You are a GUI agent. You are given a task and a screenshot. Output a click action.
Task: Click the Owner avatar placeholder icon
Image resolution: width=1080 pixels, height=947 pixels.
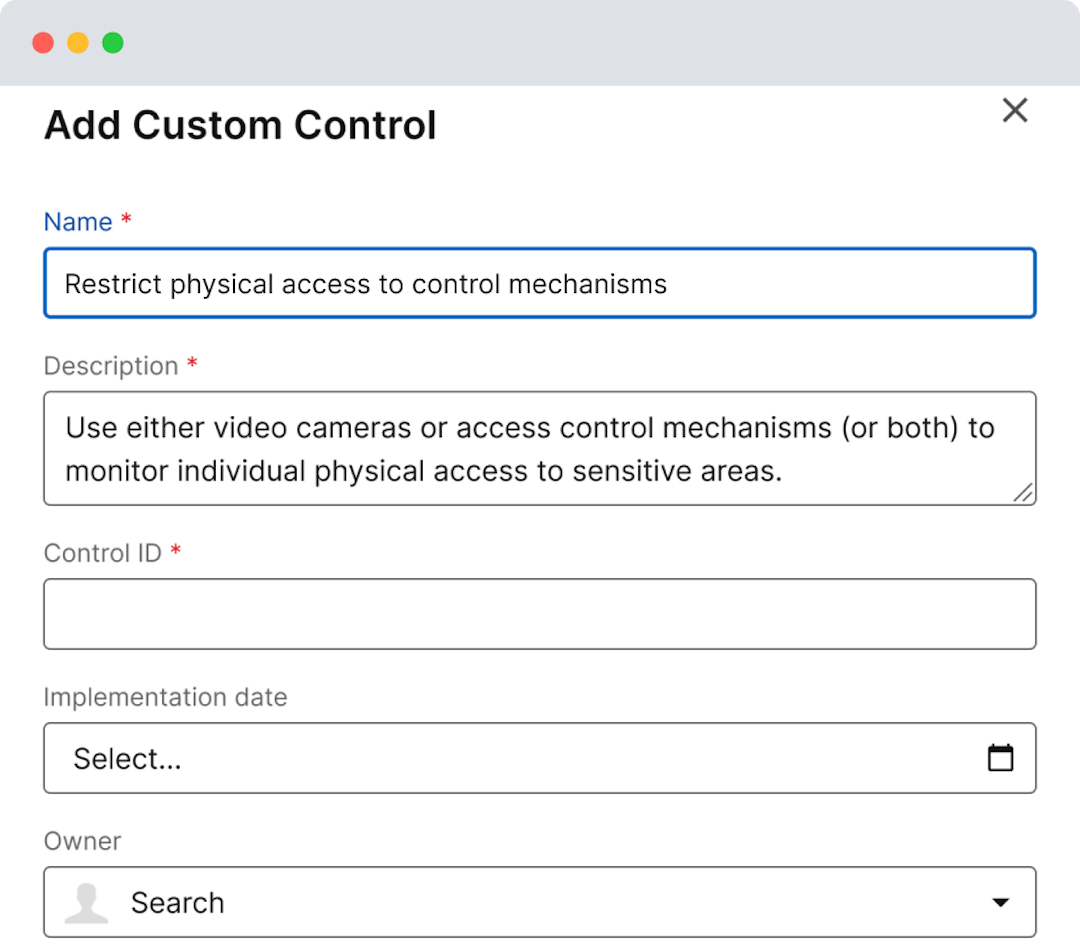(86, 902)
